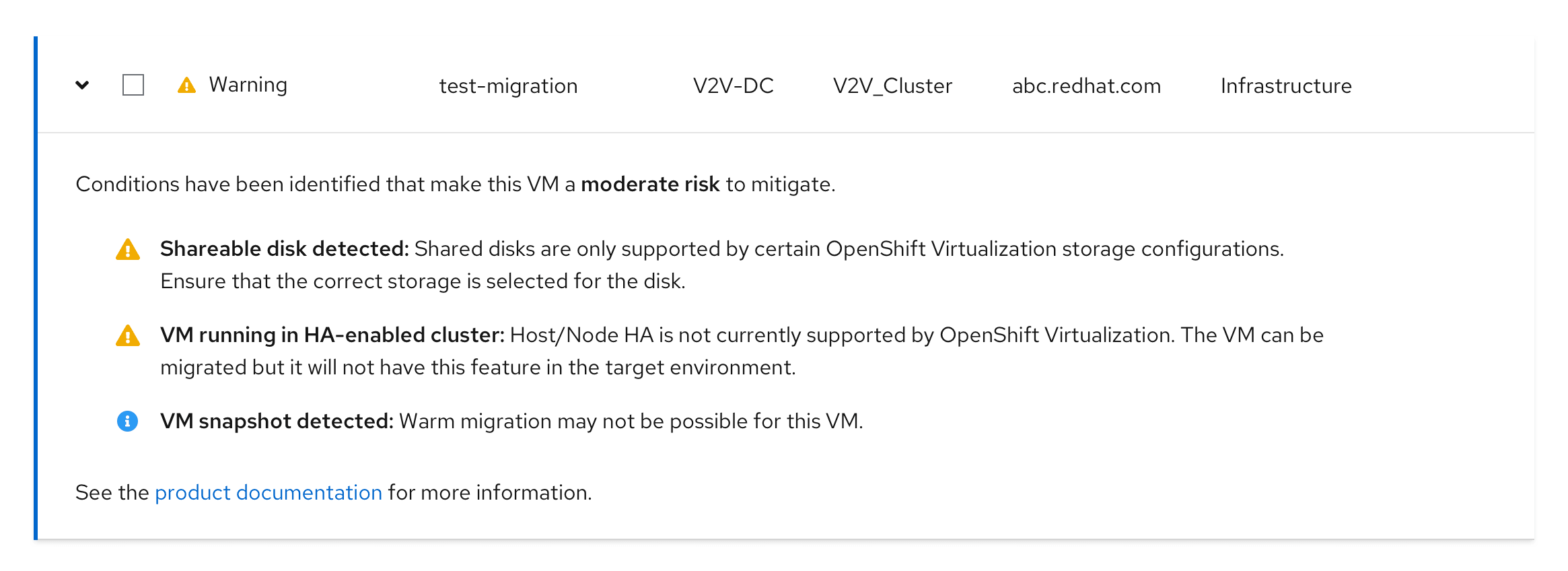Click the Infrastructure folder cell
The height and width of the screenshot is (571, 1568).
1285,86
